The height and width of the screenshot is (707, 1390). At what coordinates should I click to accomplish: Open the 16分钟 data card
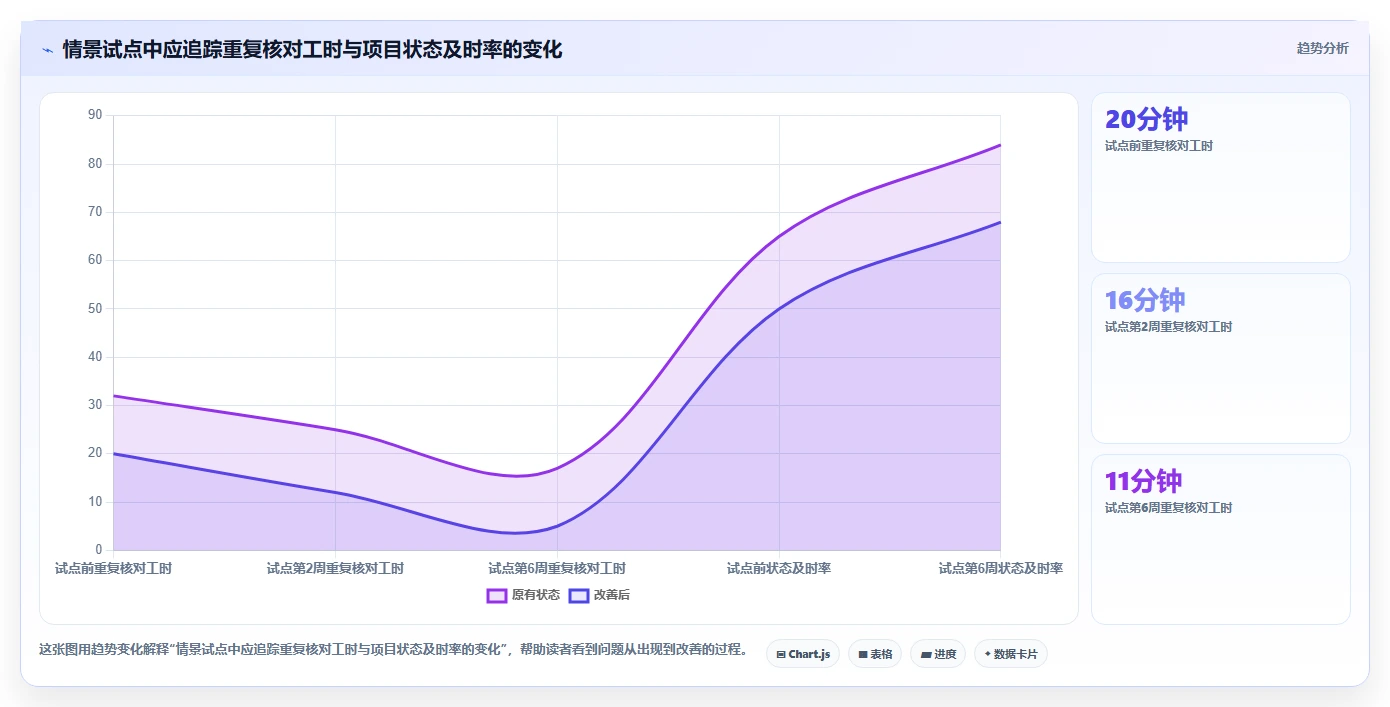(1220, 358)
